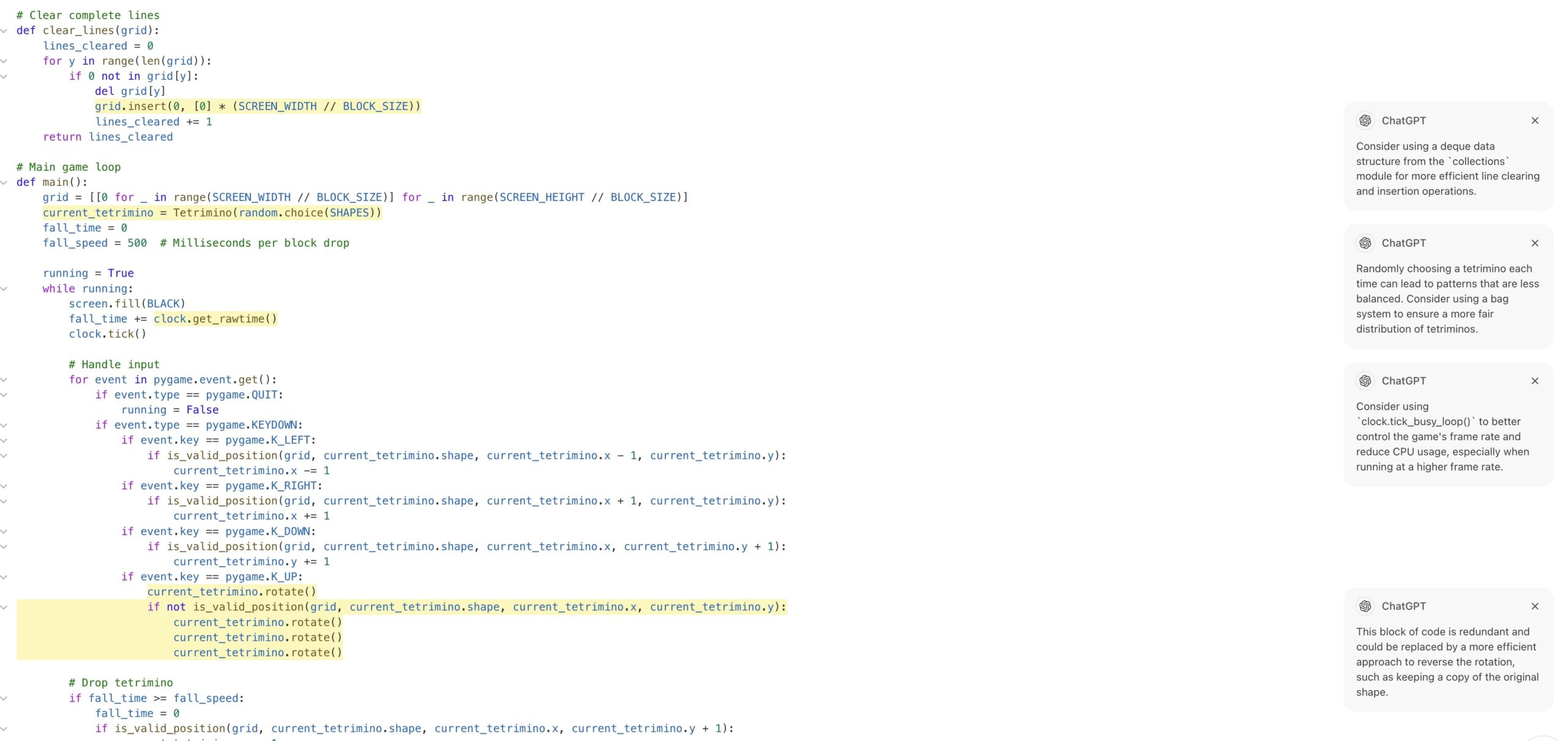Image resolution: width=1568 pixels, height=741 pixels.
Task: Click ChatGPT logo on the redundant block comment
Action: [1365, 606]
